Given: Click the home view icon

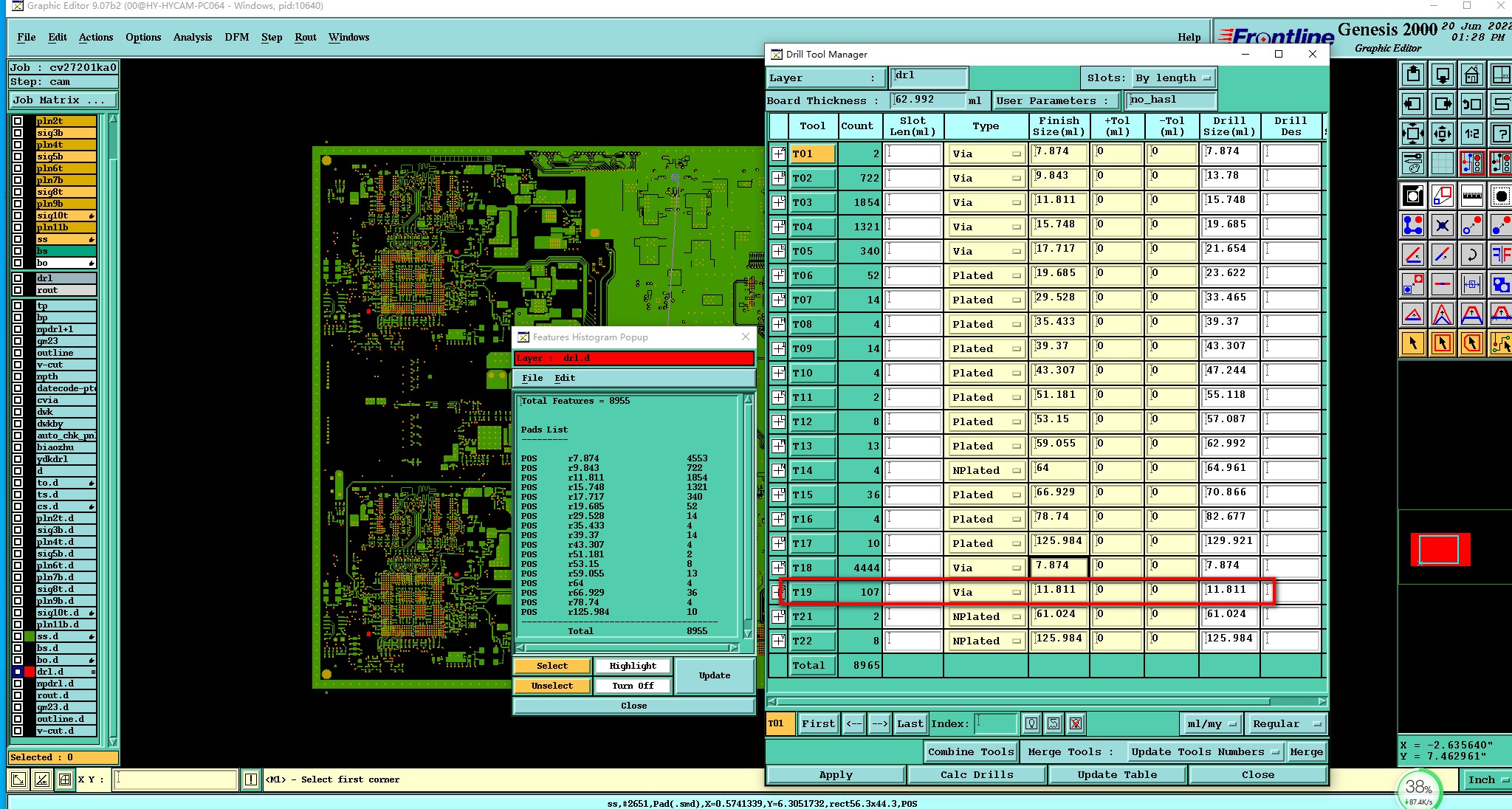Looking at the screenshot, I should [1471, 75].
